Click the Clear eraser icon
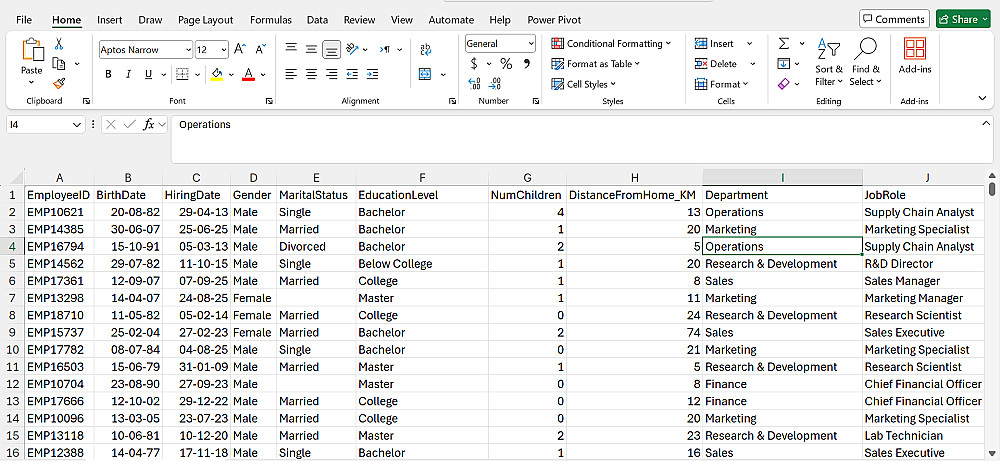This screenshot has height=461, width=1000. 784,84
